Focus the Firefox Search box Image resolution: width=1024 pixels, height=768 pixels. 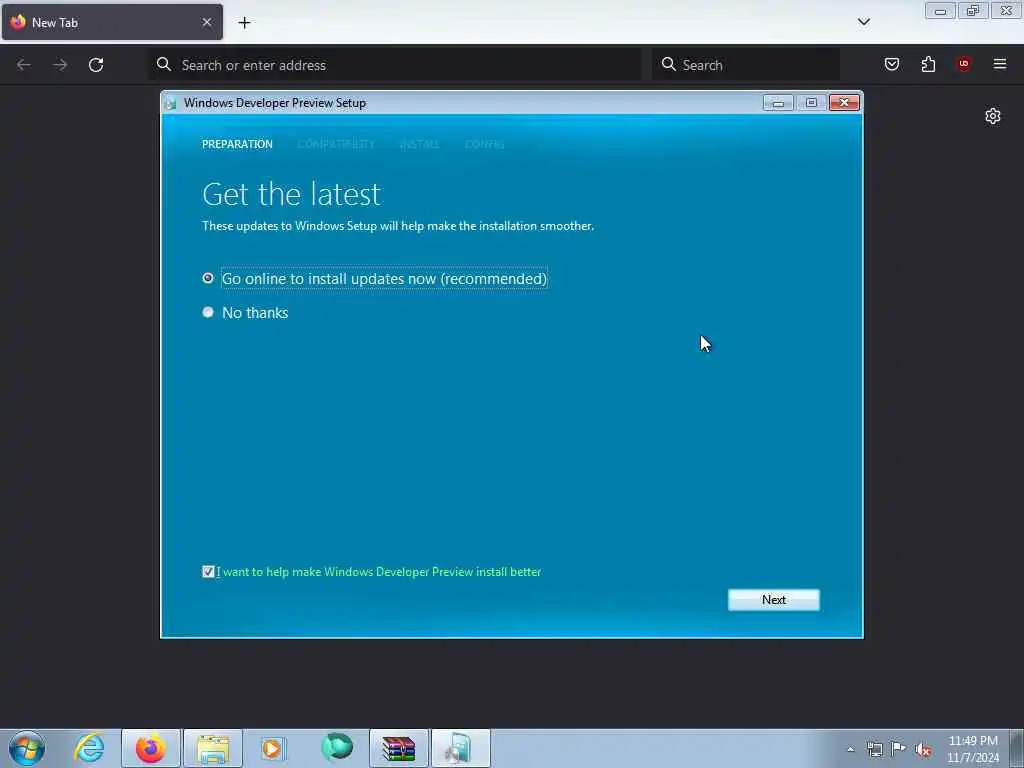(x=746, y=65)
